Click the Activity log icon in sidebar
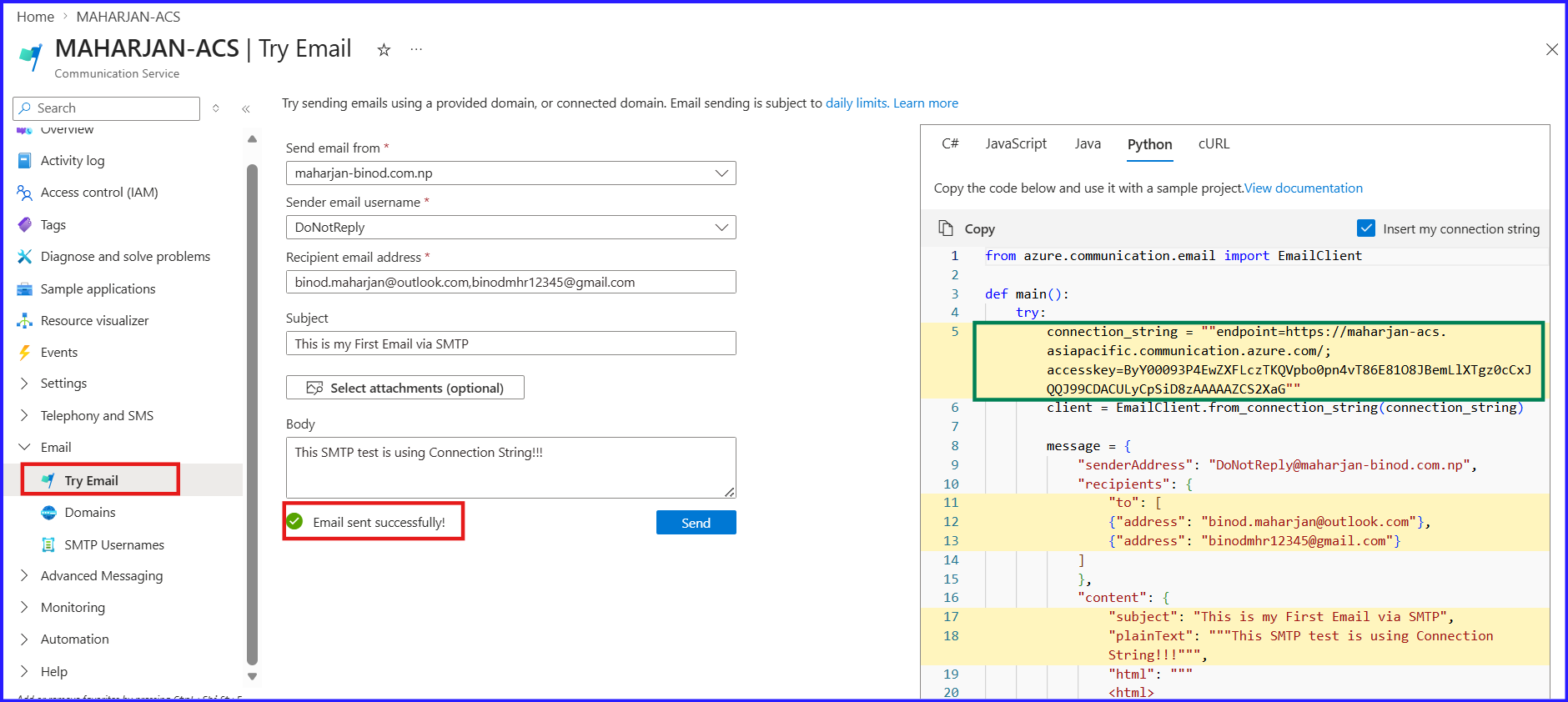1568x702 pixels. pyautogui.click(x=24, y=161)
